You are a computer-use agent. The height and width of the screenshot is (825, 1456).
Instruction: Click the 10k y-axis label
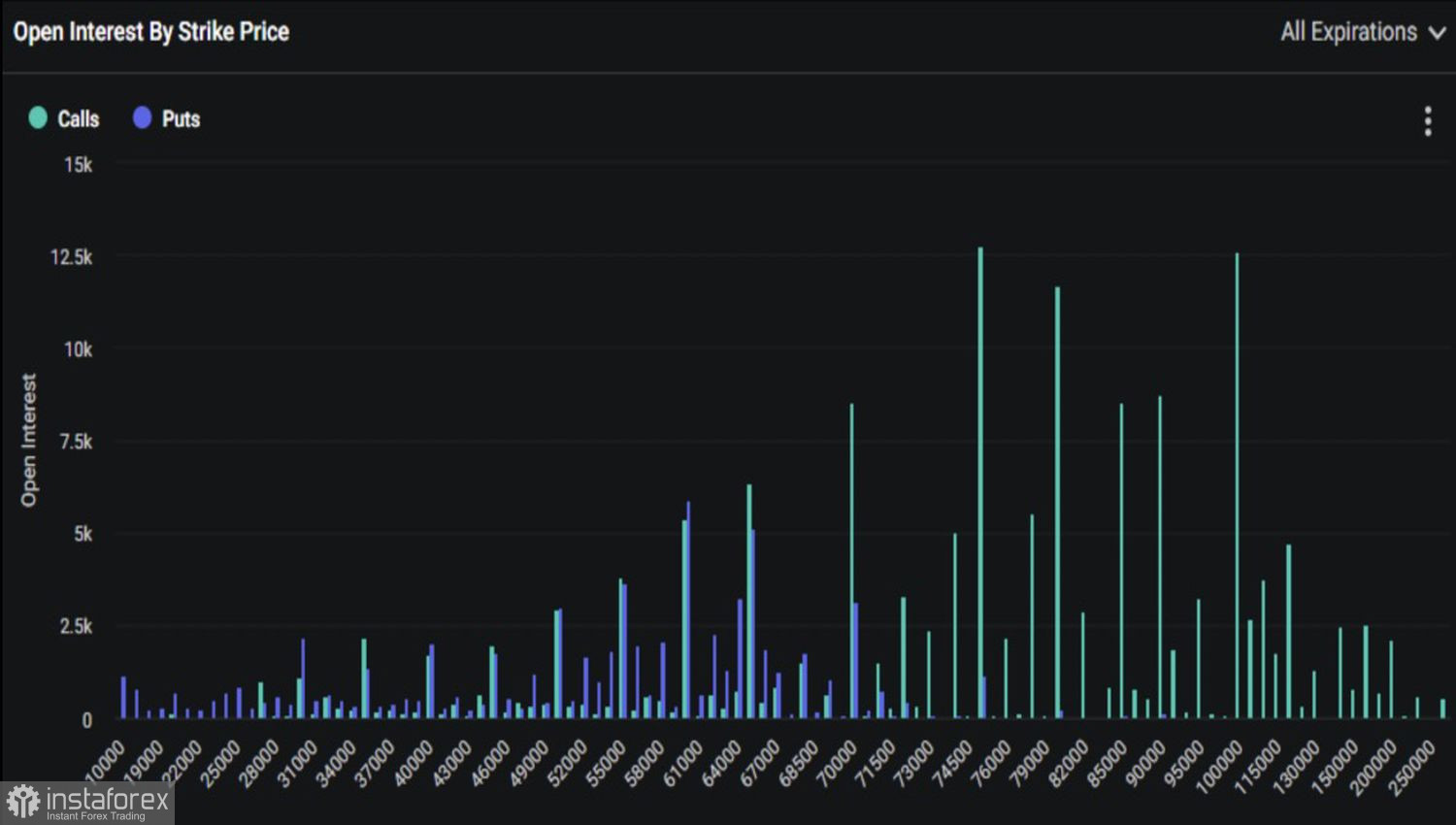[x=78, y=349]
